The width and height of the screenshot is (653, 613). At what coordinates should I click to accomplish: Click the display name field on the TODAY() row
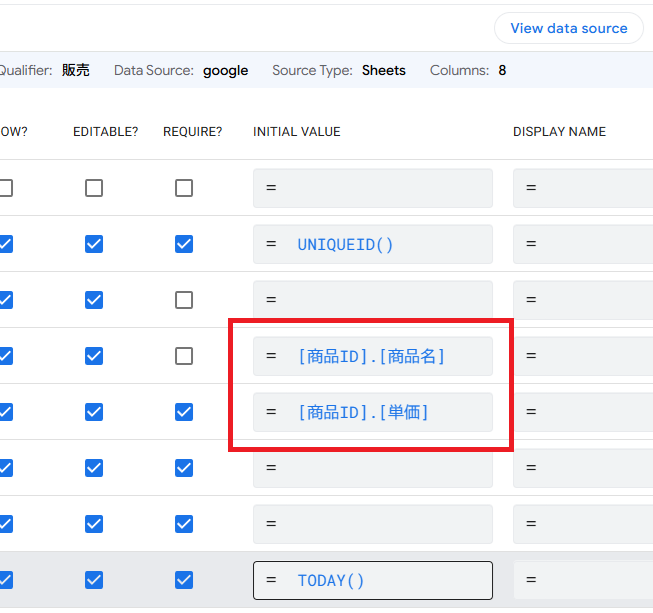click(x=584, y=580)
